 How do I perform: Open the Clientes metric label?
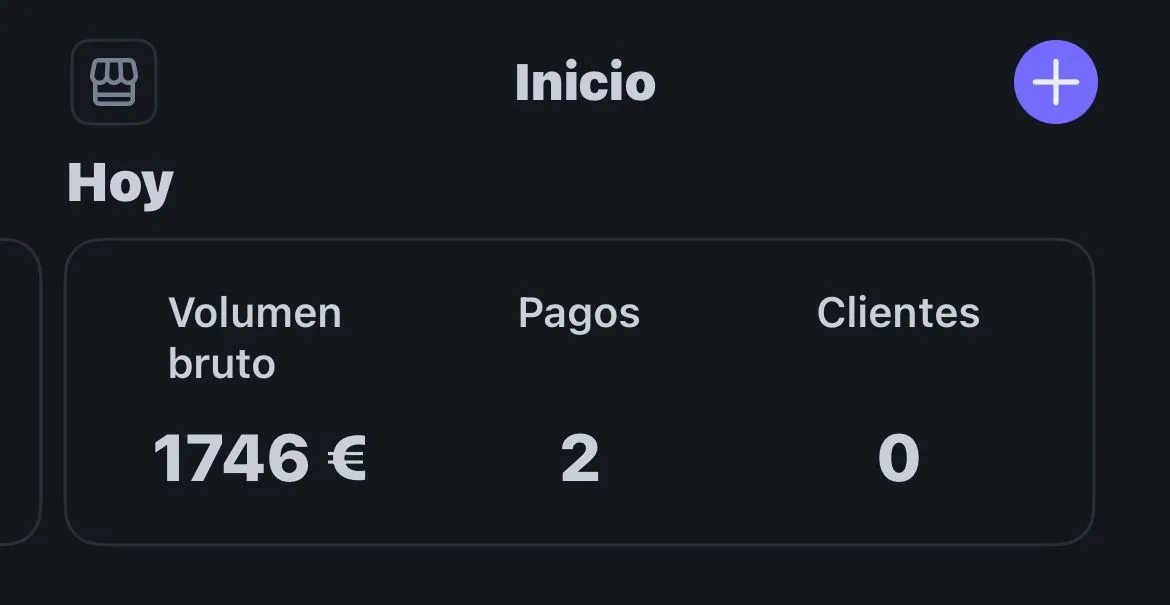[898, 313]
